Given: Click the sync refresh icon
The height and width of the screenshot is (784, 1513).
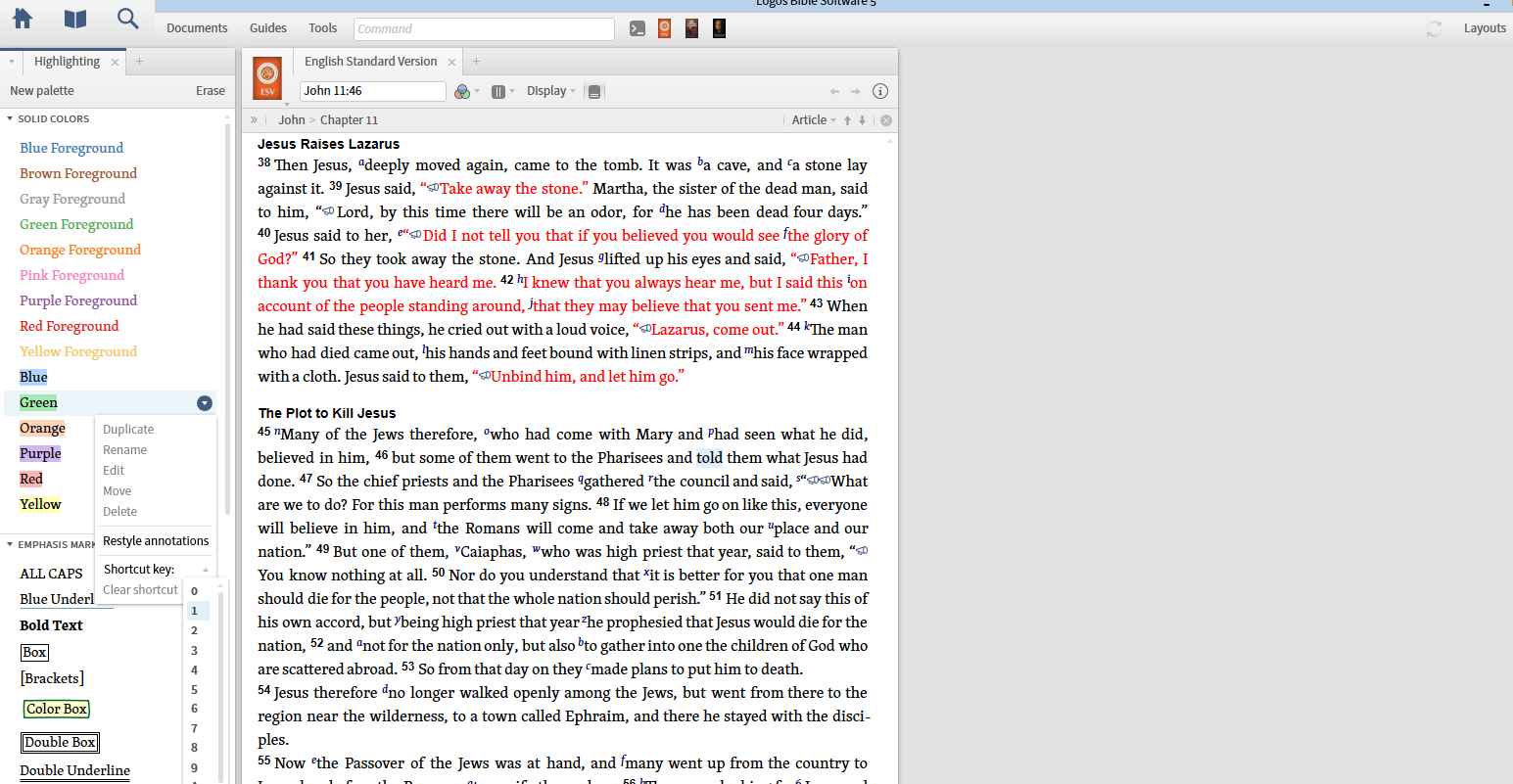Looking at the screenshot, I should [x=1435, y=28].
